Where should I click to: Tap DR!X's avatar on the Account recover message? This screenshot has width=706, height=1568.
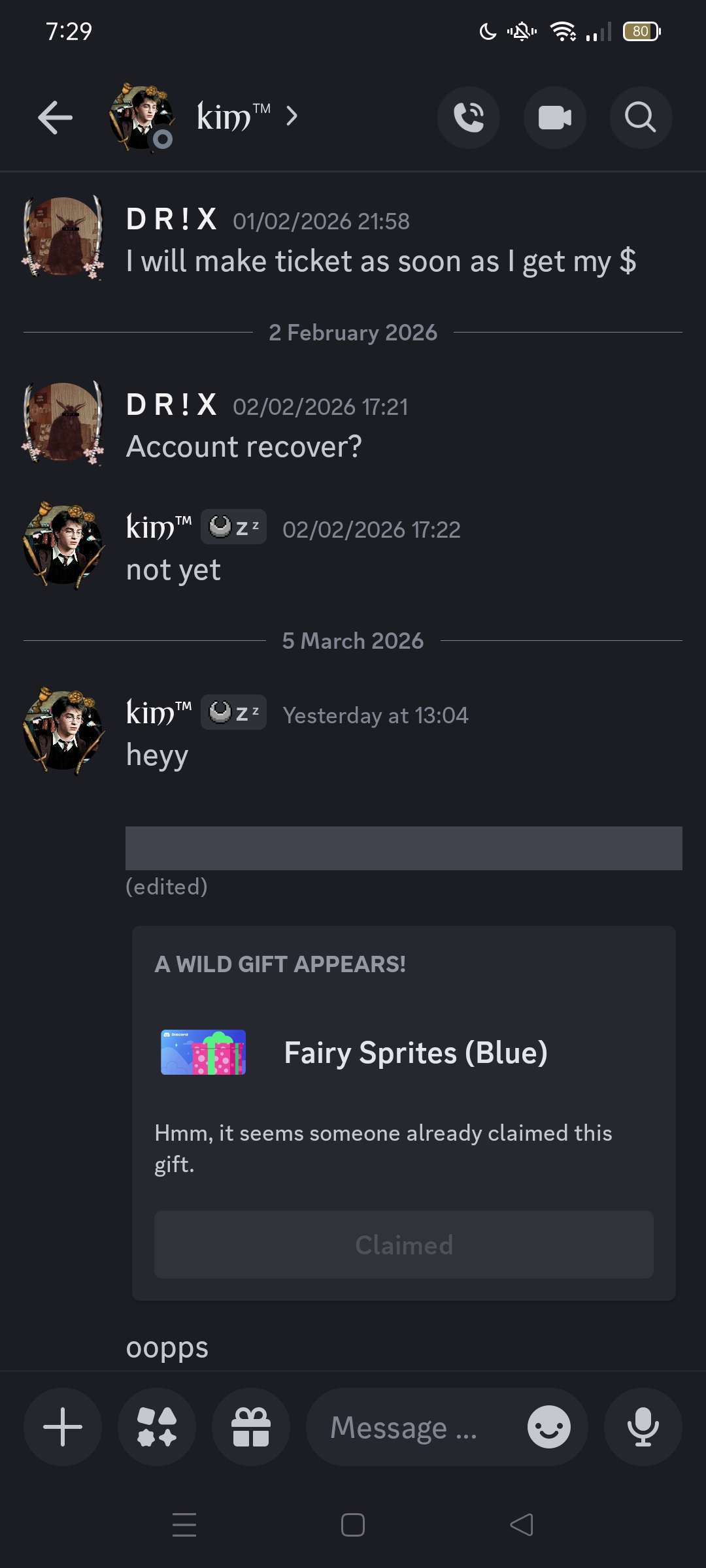pyautogui.click(x=63, y=422)
